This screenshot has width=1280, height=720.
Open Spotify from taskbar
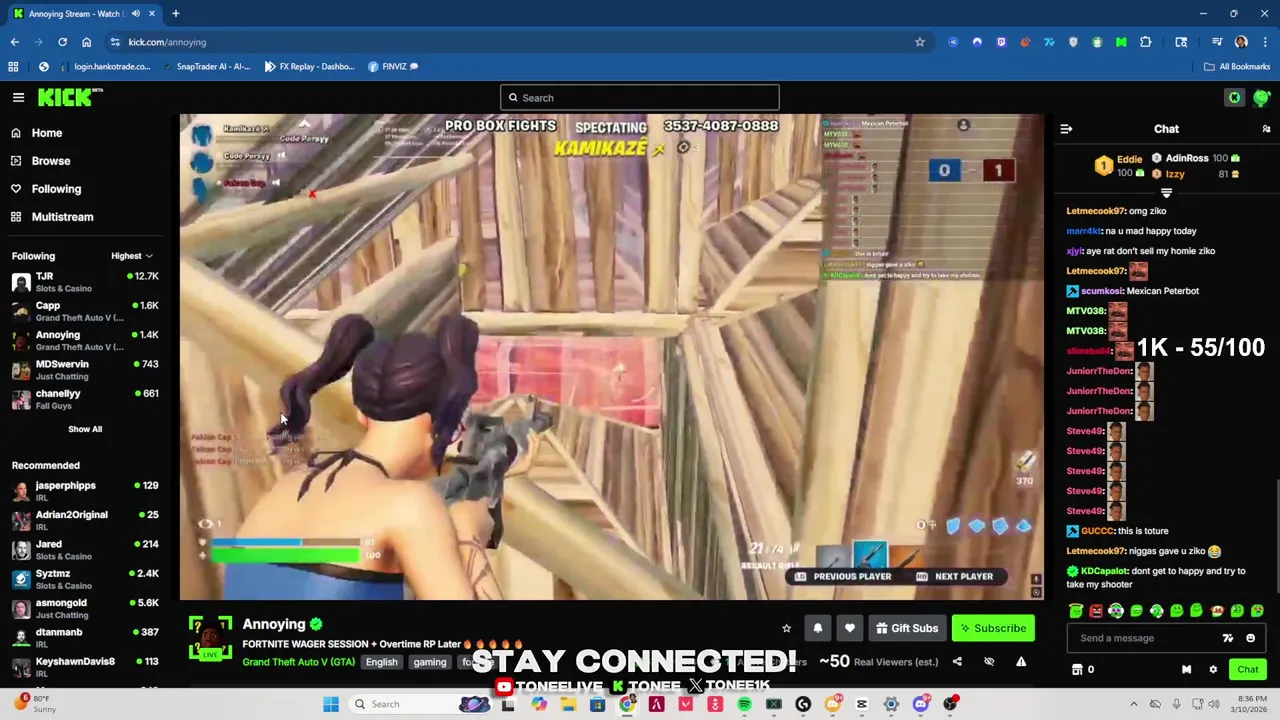744,704
